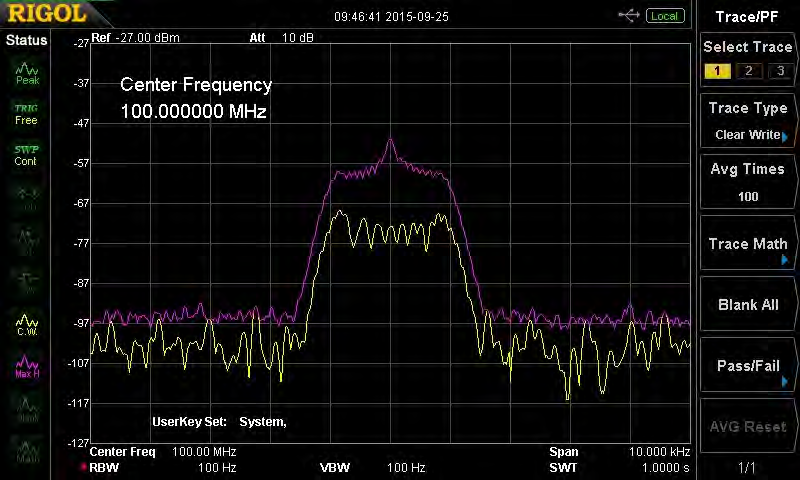Click the Center Freq 100.00 MHz readout

pos(163,452)
